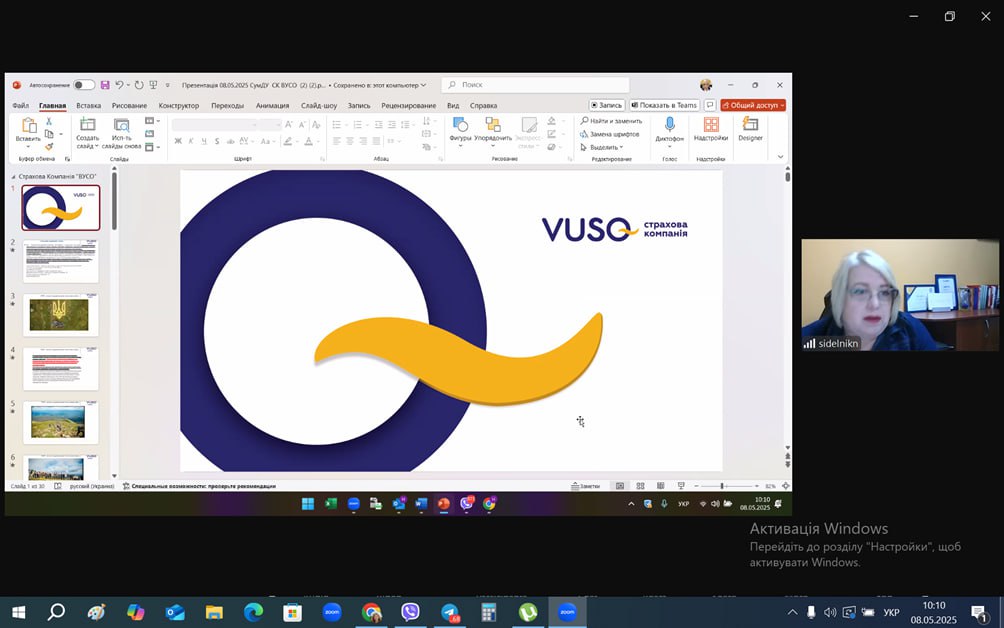
Task: Click the text highlight color pen swatch
Action: (x=288, y=141)
